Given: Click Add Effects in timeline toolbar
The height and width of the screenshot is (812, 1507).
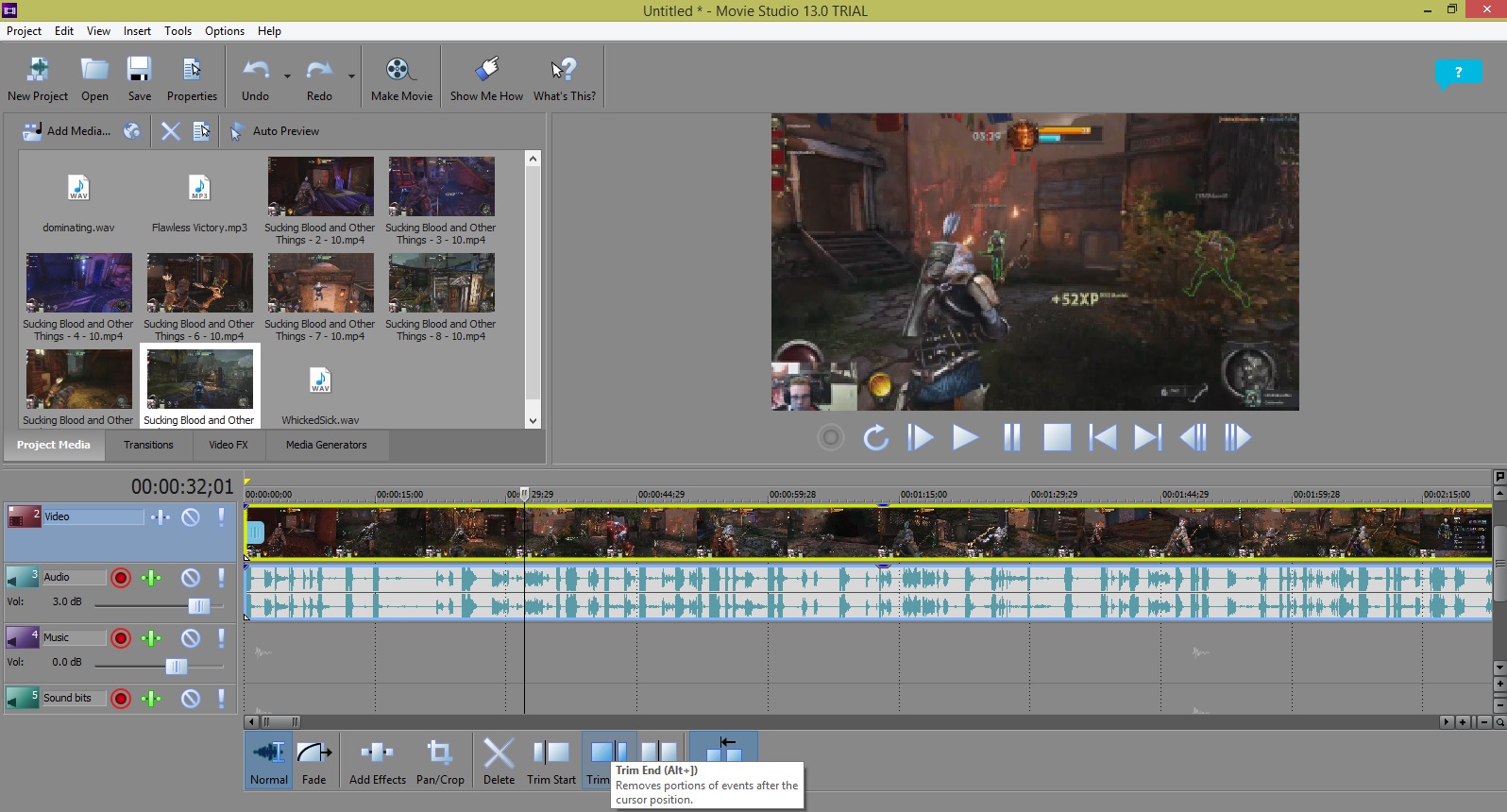Looking at the screenshot, I should click(x=378, y=761).
